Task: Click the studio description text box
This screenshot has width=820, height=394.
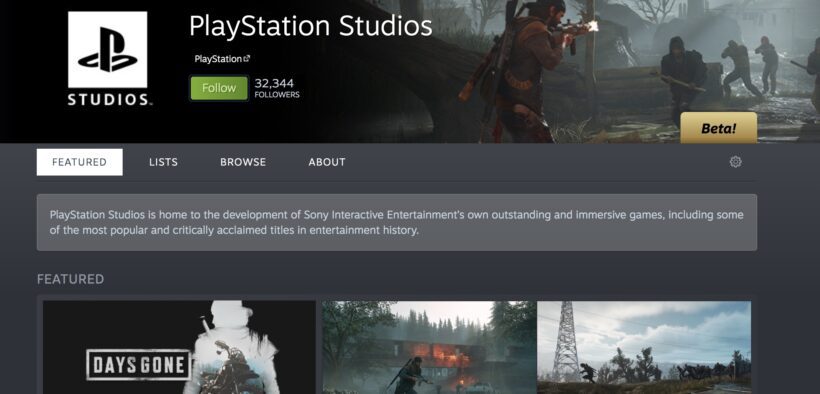Action: click(396, 222)
